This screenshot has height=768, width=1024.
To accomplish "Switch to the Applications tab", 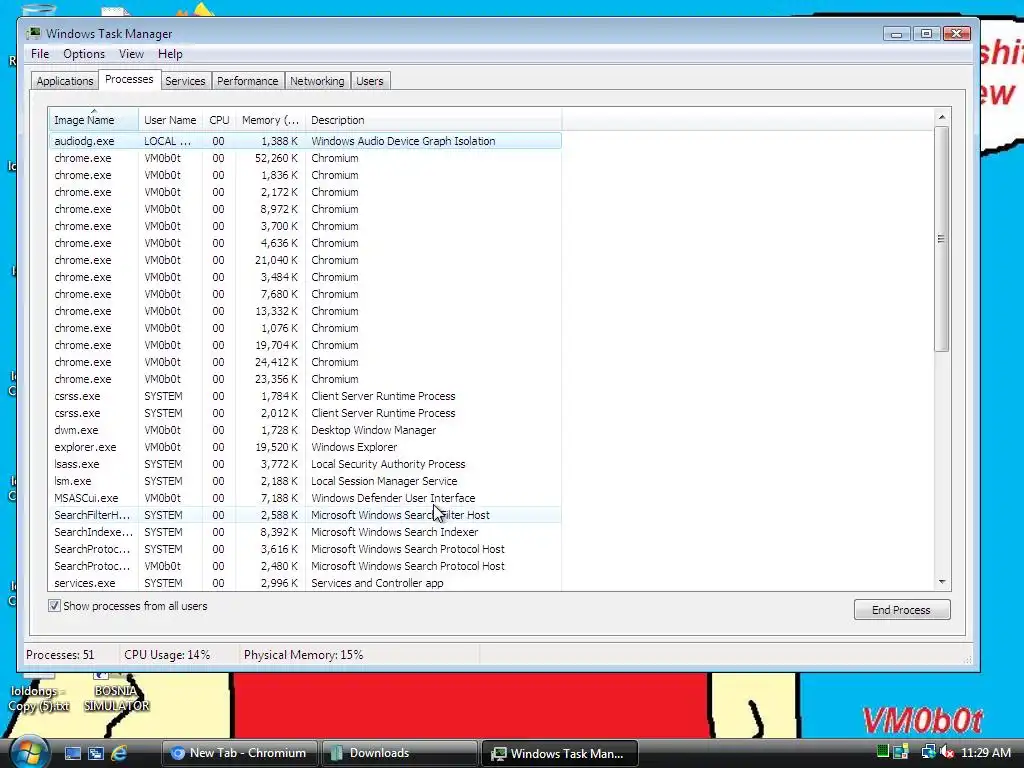I will pyautogui.click(x=65, y=81).
